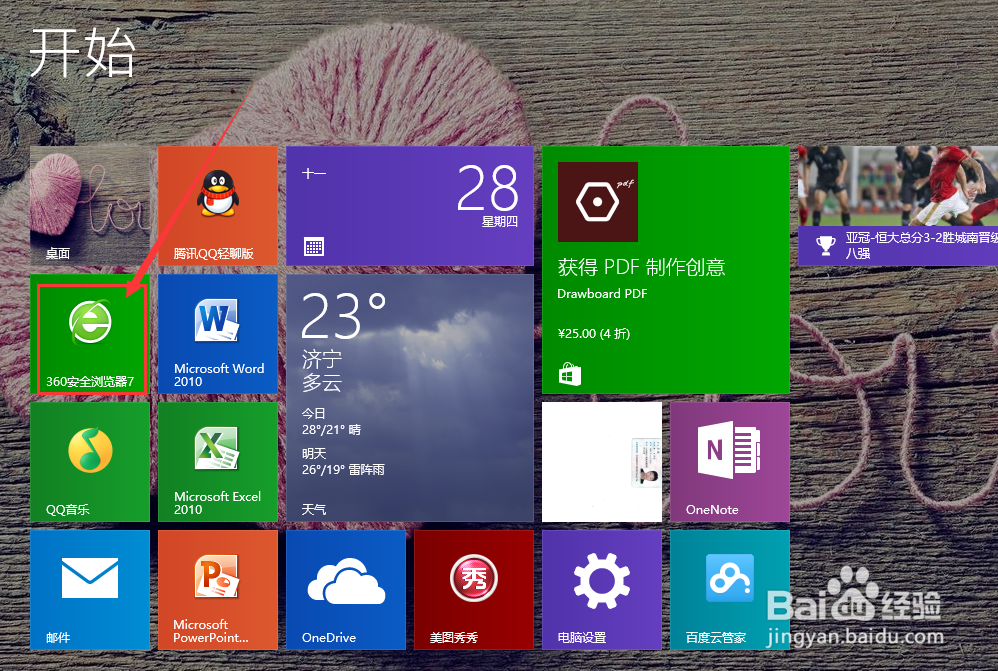Open the OneNote tile
998x671 pixels.
pyautogui.click(x=730, y=462)
